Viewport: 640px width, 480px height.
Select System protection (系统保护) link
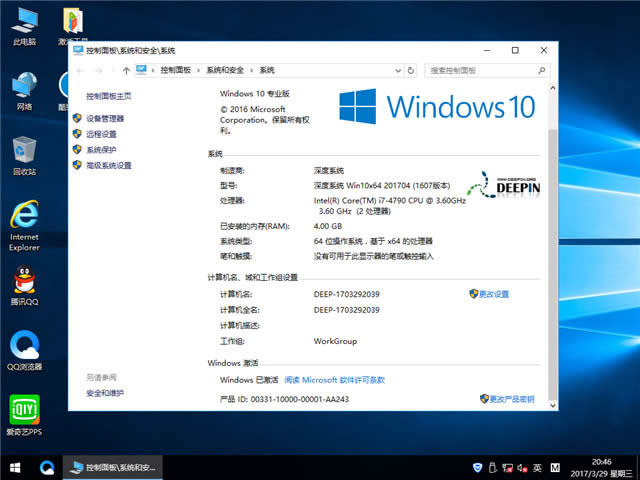point(100,150)
